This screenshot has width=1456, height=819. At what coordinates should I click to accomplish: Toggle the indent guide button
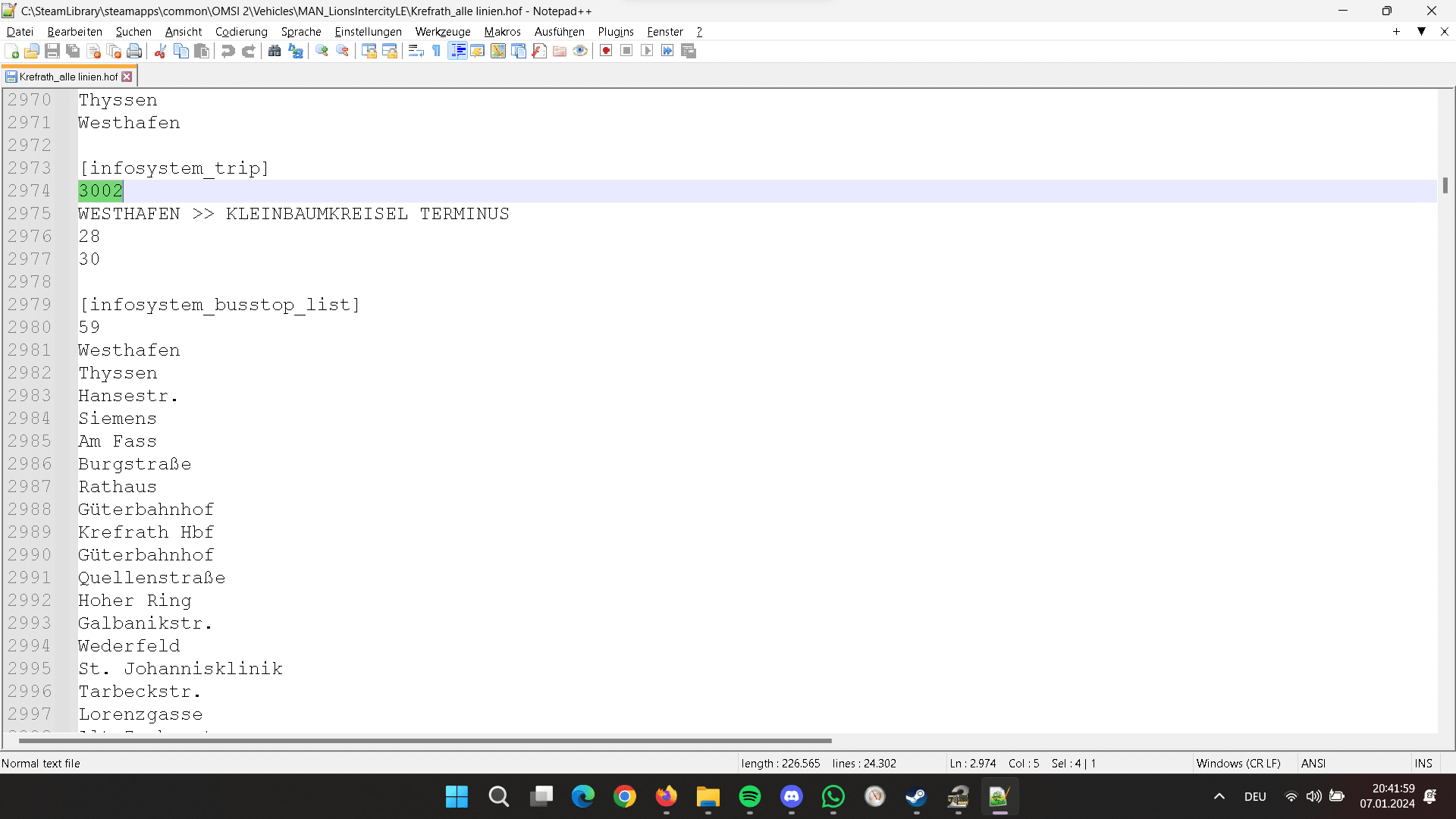coord(457,51)
